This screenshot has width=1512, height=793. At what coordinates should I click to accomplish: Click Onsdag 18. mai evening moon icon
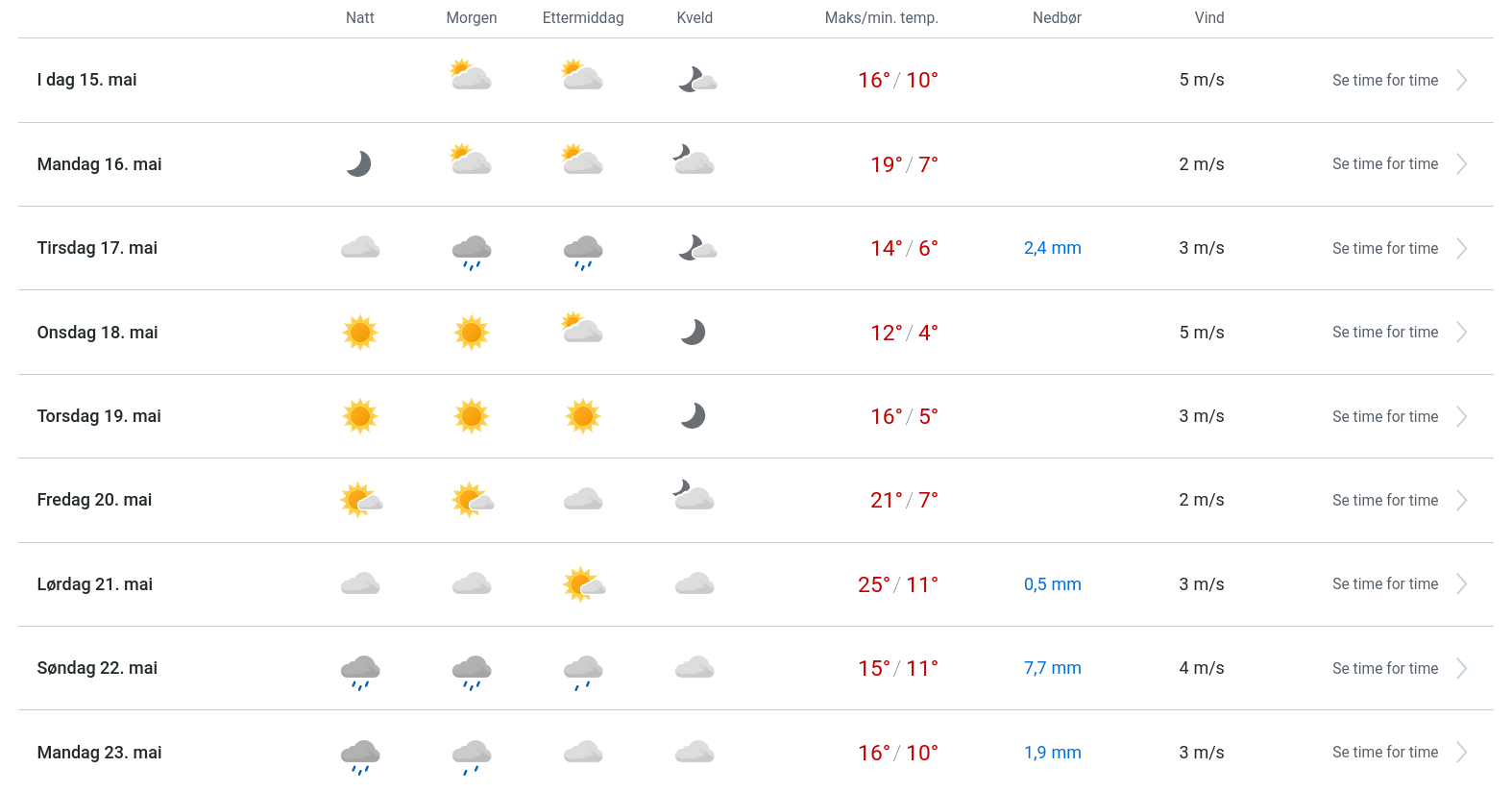point(693,333)
